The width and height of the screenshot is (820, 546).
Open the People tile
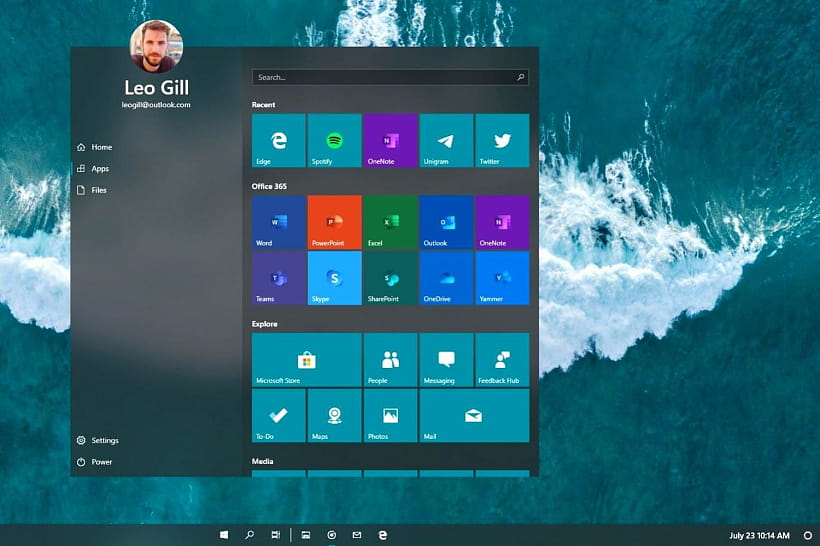(x=391, y=360)
